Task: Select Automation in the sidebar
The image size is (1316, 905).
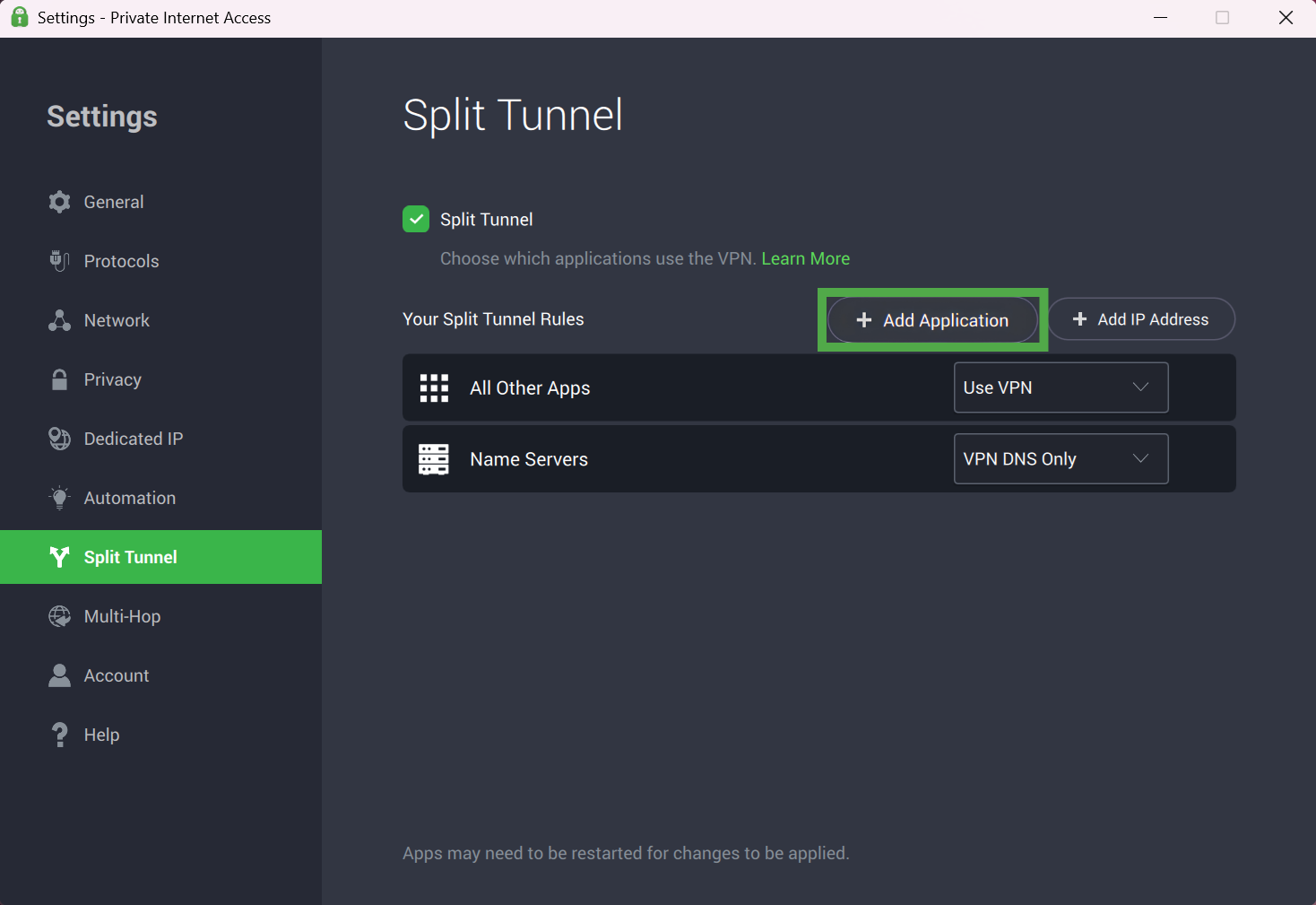Action: tap(160, 498)
